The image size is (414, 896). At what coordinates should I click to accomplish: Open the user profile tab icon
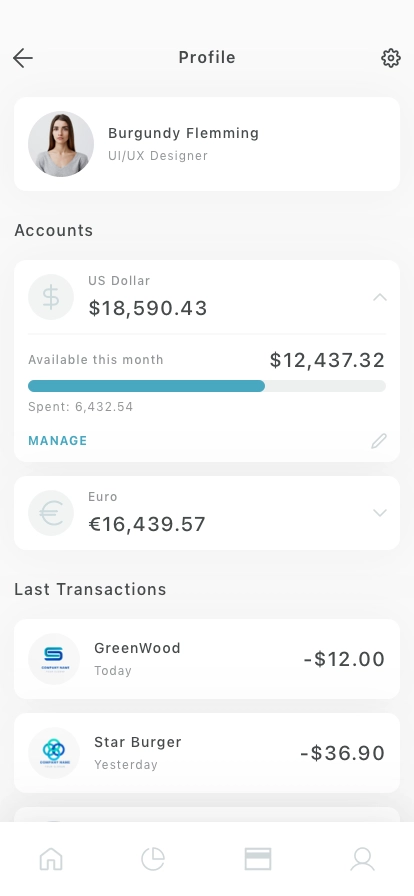click(363, 859)
